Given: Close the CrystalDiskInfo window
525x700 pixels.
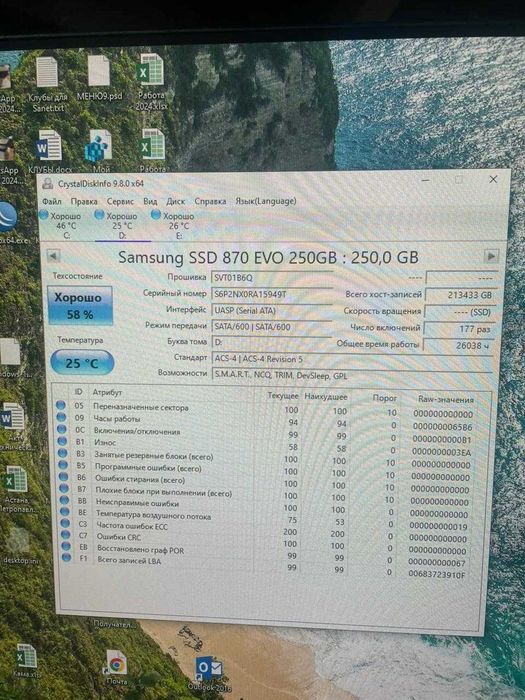Looking at the screenshot, I should [493, 179].
